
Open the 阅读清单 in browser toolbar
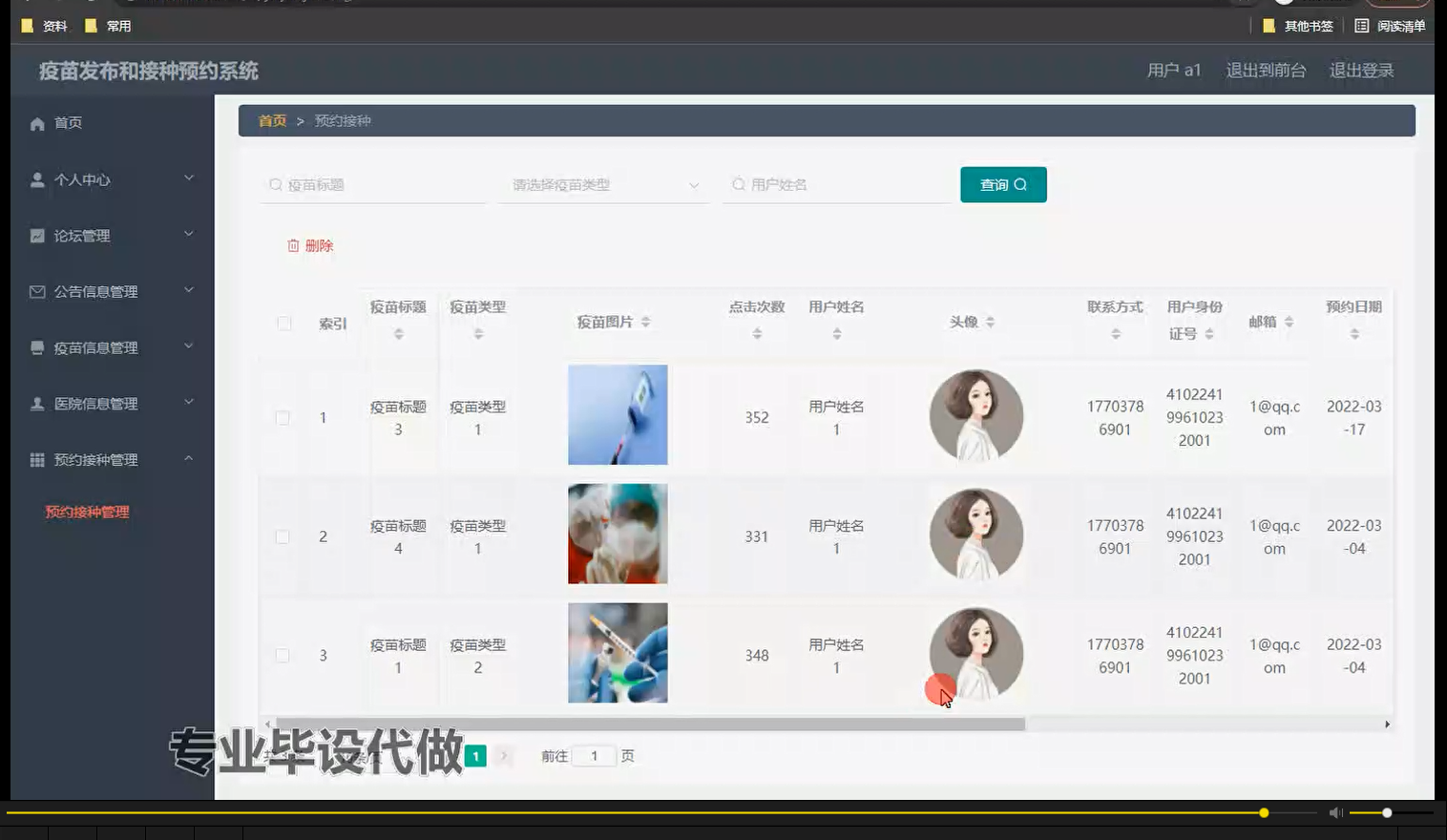(1394, 26)
